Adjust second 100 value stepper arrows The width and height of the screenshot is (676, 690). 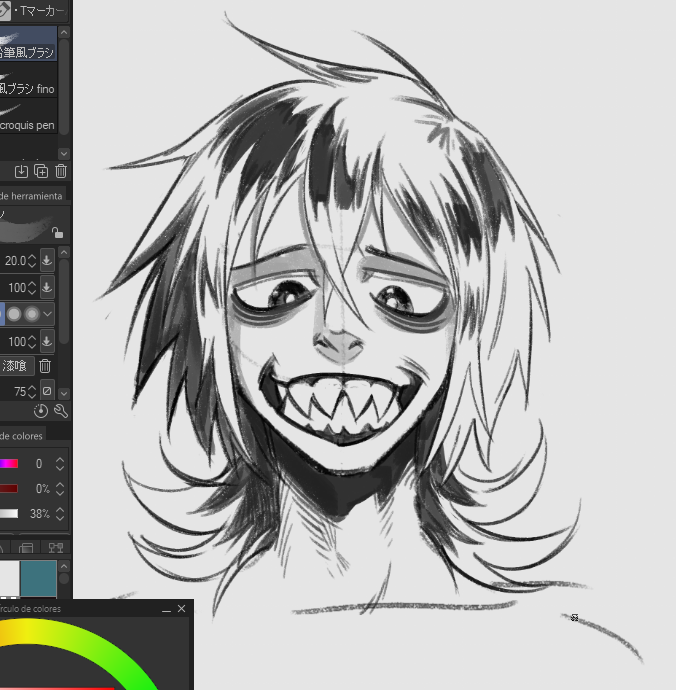[x=32, y=342]
